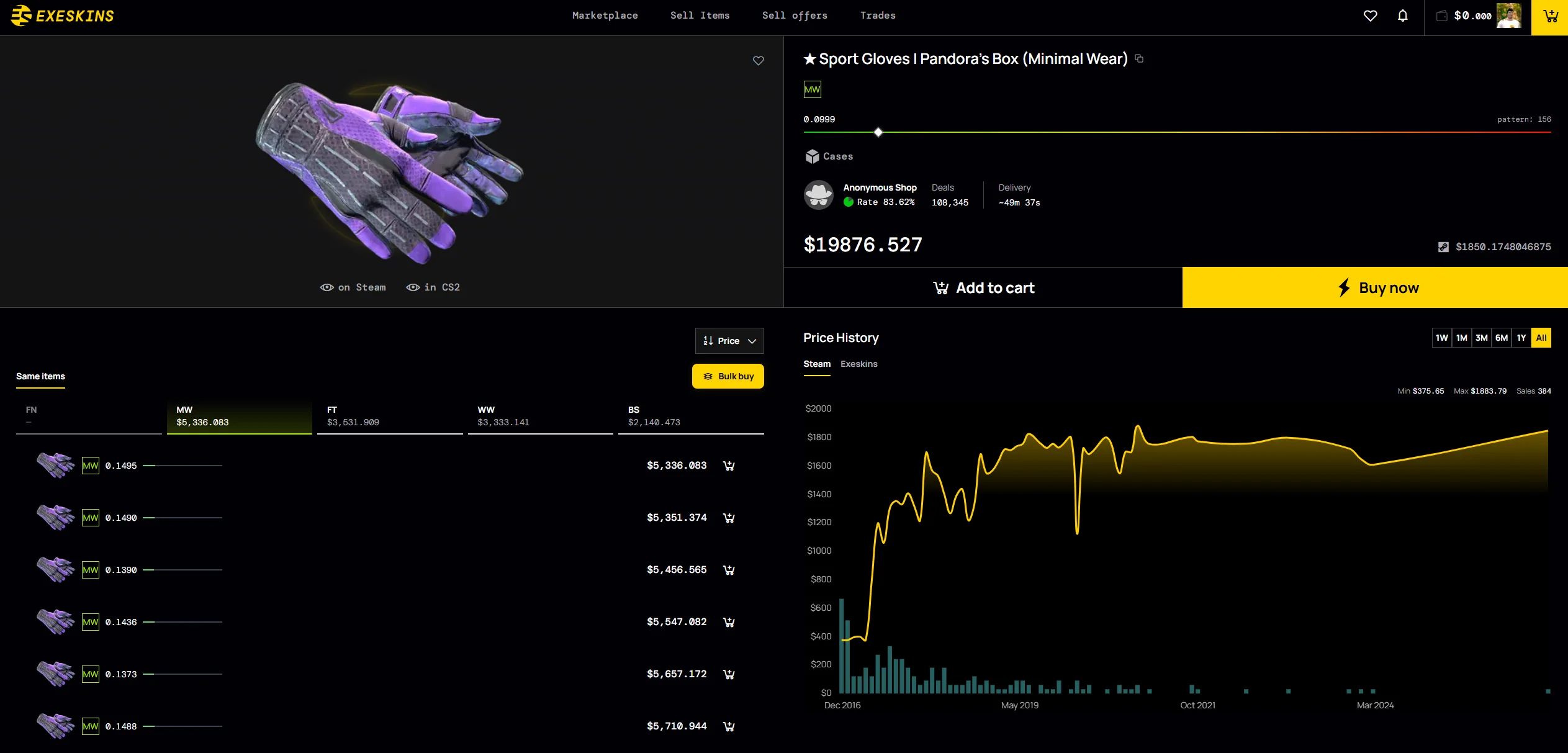This screenshot has height=753, width=1568.
Task: Click float bar of 0.1495 listing
Action: pos(182,466)
